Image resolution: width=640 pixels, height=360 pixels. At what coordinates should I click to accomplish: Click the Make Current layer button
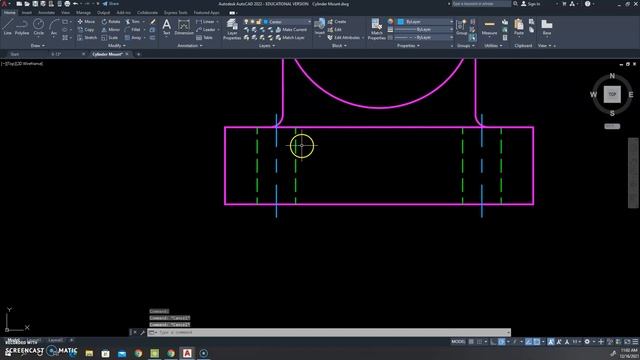coord(291,29)
